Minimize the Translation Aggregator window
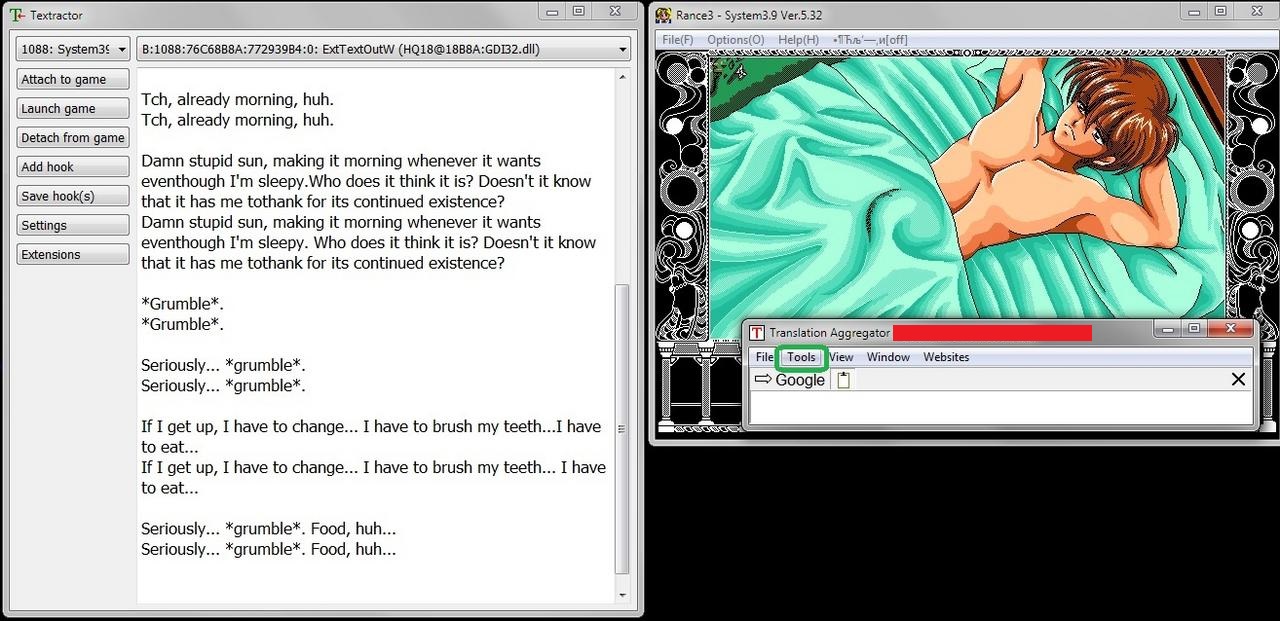This screenshot has width=1280, height=621. coord(1168,328)
